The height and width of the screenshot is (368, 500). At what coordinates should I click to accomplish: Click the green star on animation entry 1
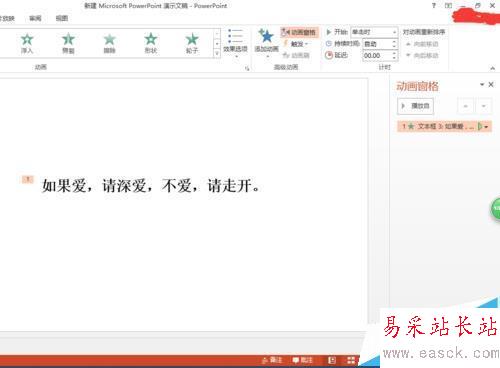point(411,126)
